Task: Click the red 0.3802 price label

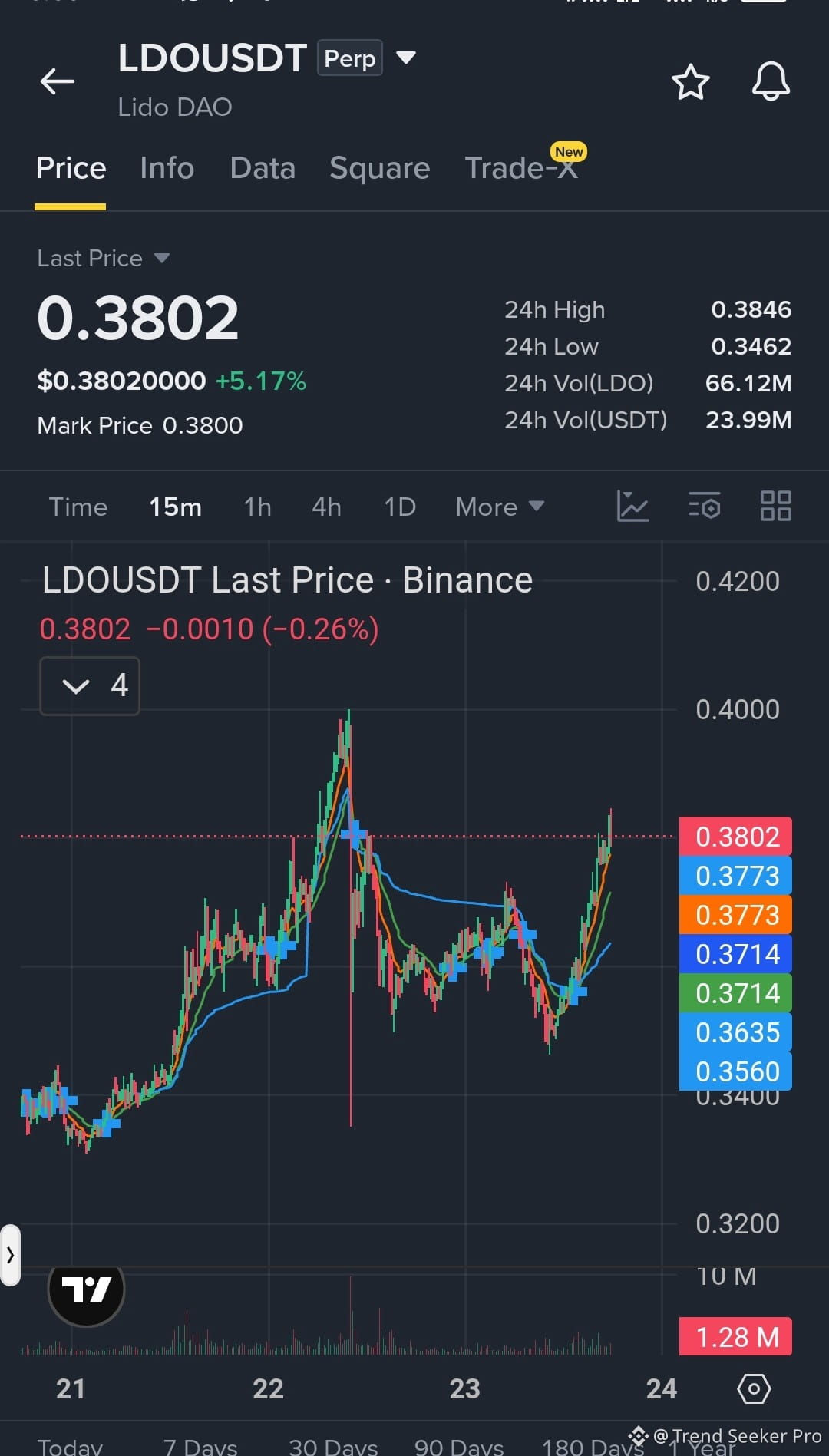Action: click(735, 837)
